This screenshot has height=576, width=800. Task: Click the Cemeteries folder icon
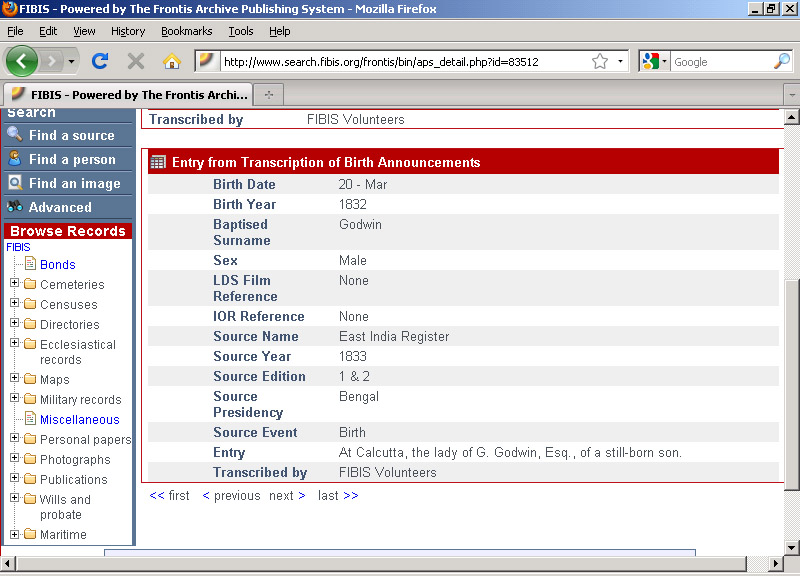30,284
